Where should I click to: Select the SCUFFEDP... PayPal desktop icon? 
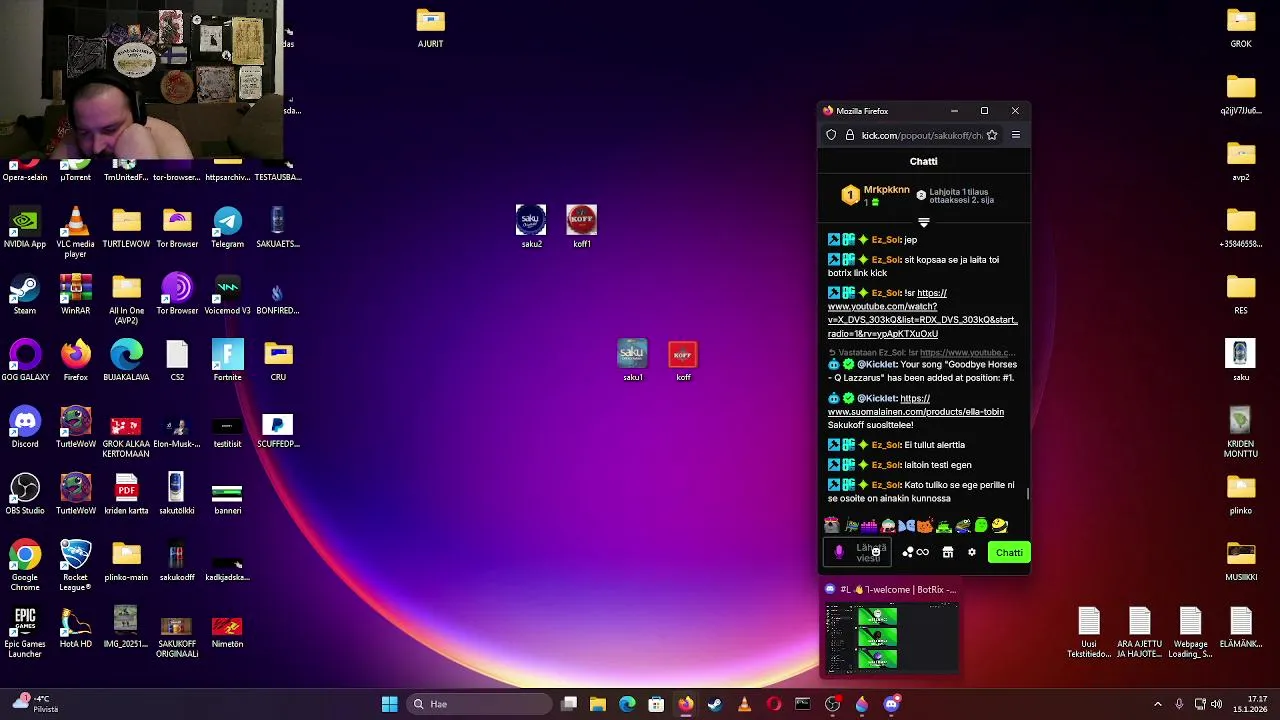point(277,428)
